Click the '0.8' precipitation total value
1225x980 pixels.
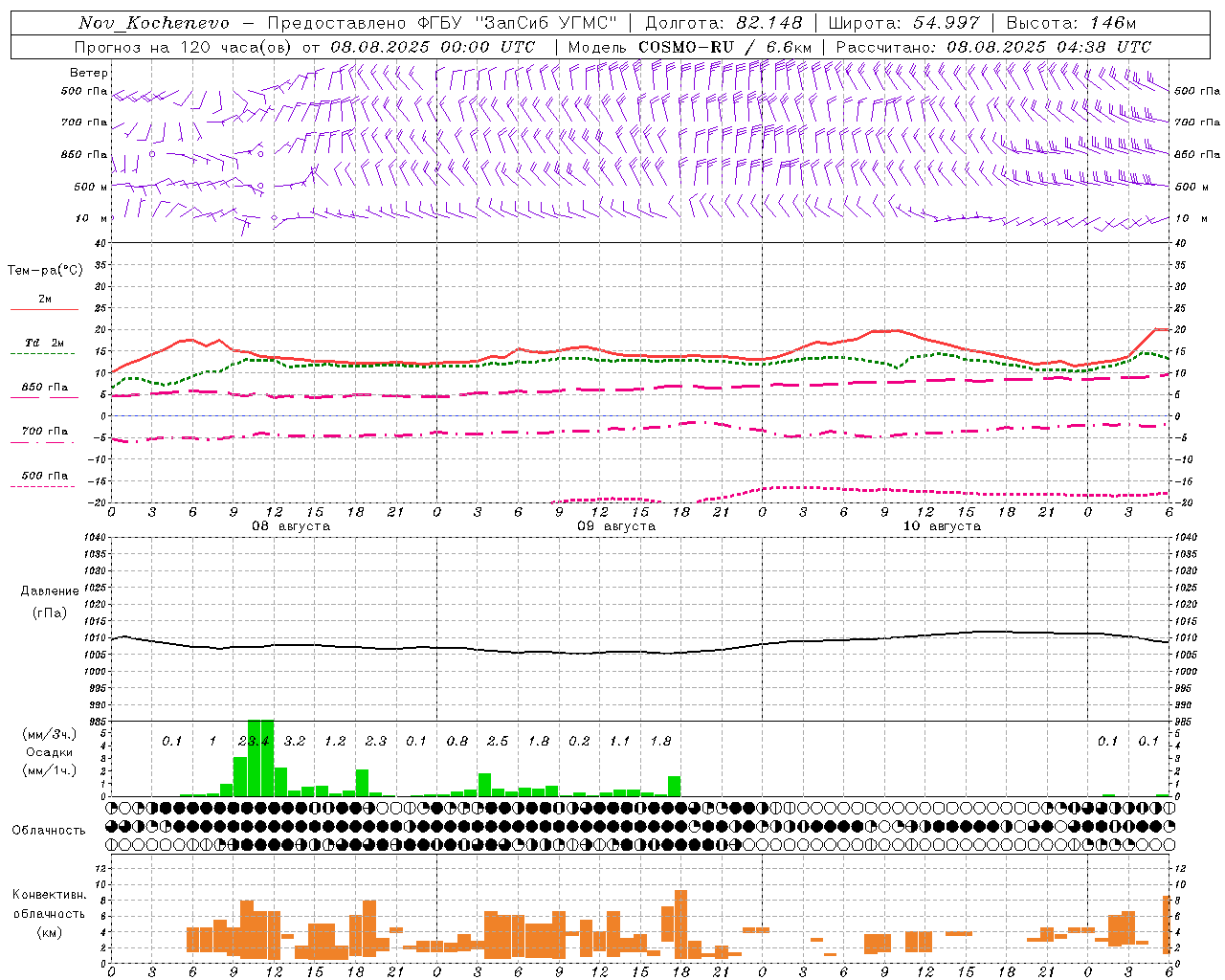[x=457, y=742]
